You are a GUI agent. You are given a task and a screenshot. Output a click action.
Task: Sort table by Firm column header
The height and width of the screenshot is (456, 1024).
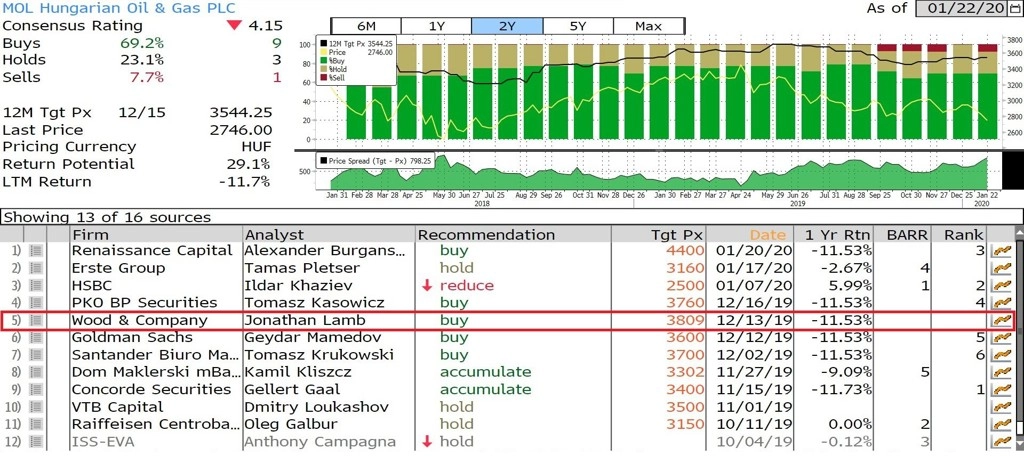point(156,235)
